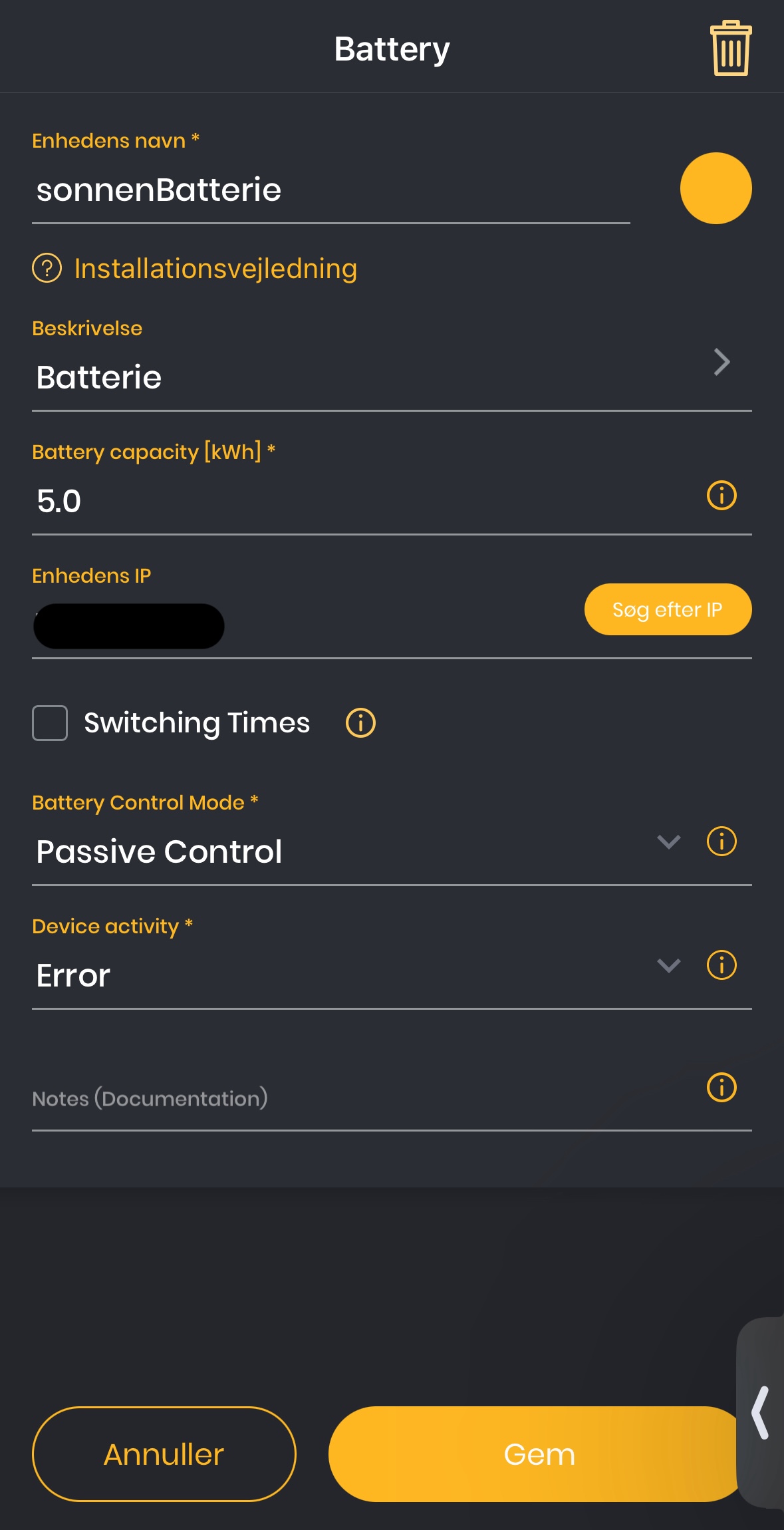
Task: Open info for Notes (Documentation)
Action: (x=721, y=1088)
